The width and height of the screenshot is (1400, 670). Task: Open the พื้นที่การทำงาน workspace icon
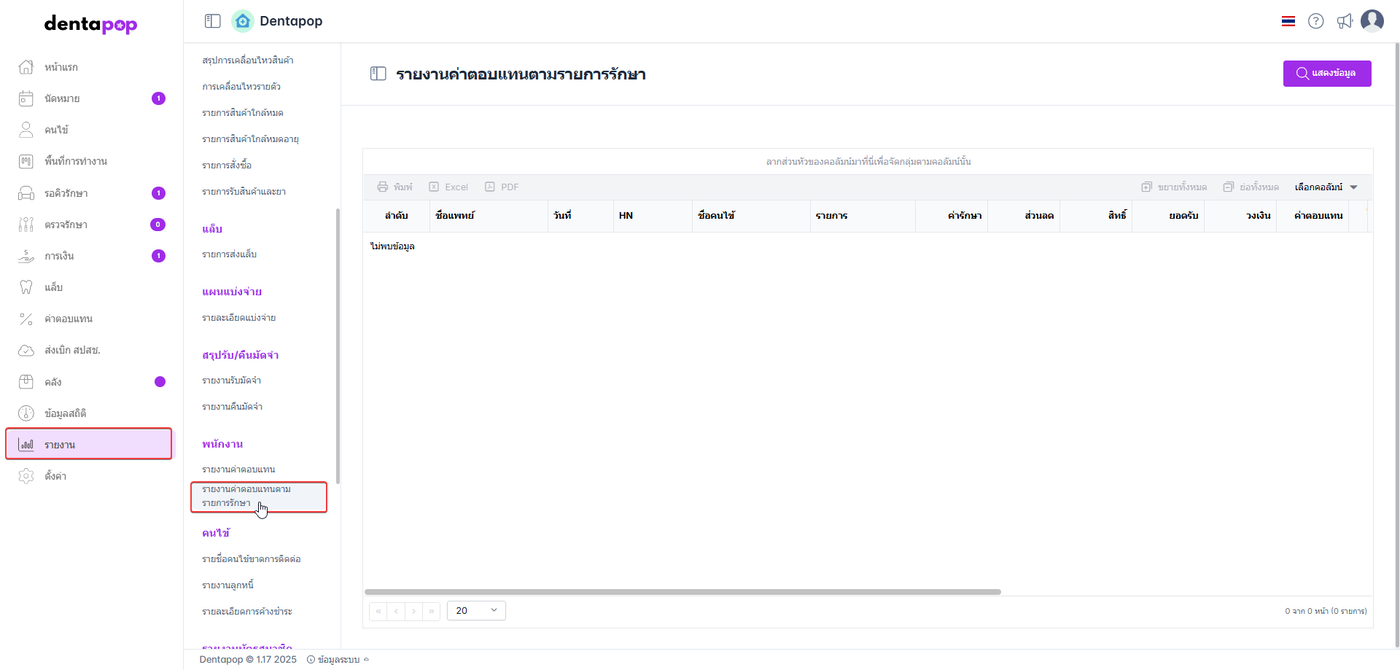click(27, 161)
